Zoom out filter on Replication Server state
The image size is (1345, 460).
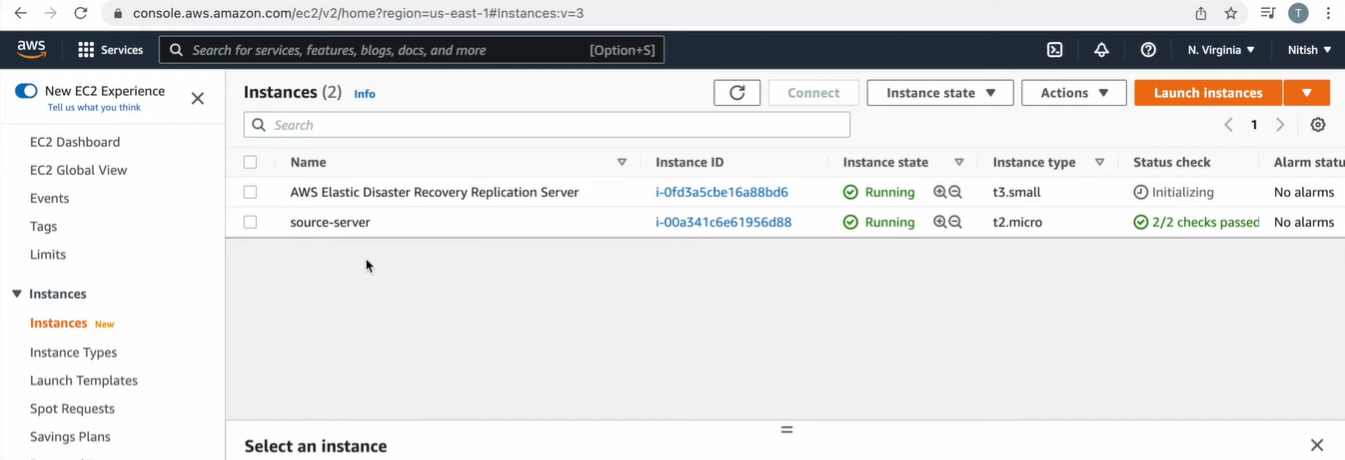955,192
